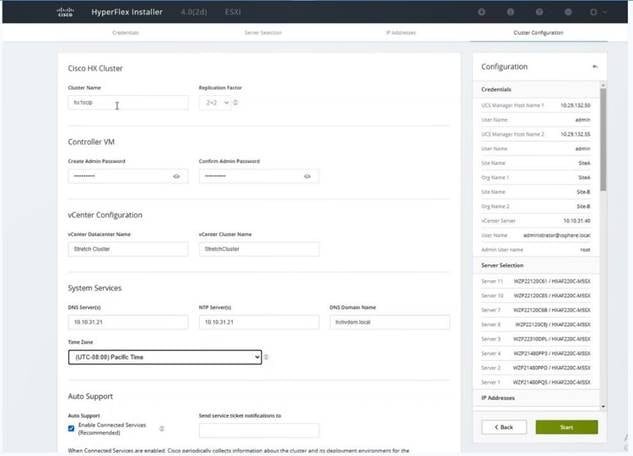Click info icon beside Replication Factor
Viewport: 633px width, 456px height.
[236, 102]
